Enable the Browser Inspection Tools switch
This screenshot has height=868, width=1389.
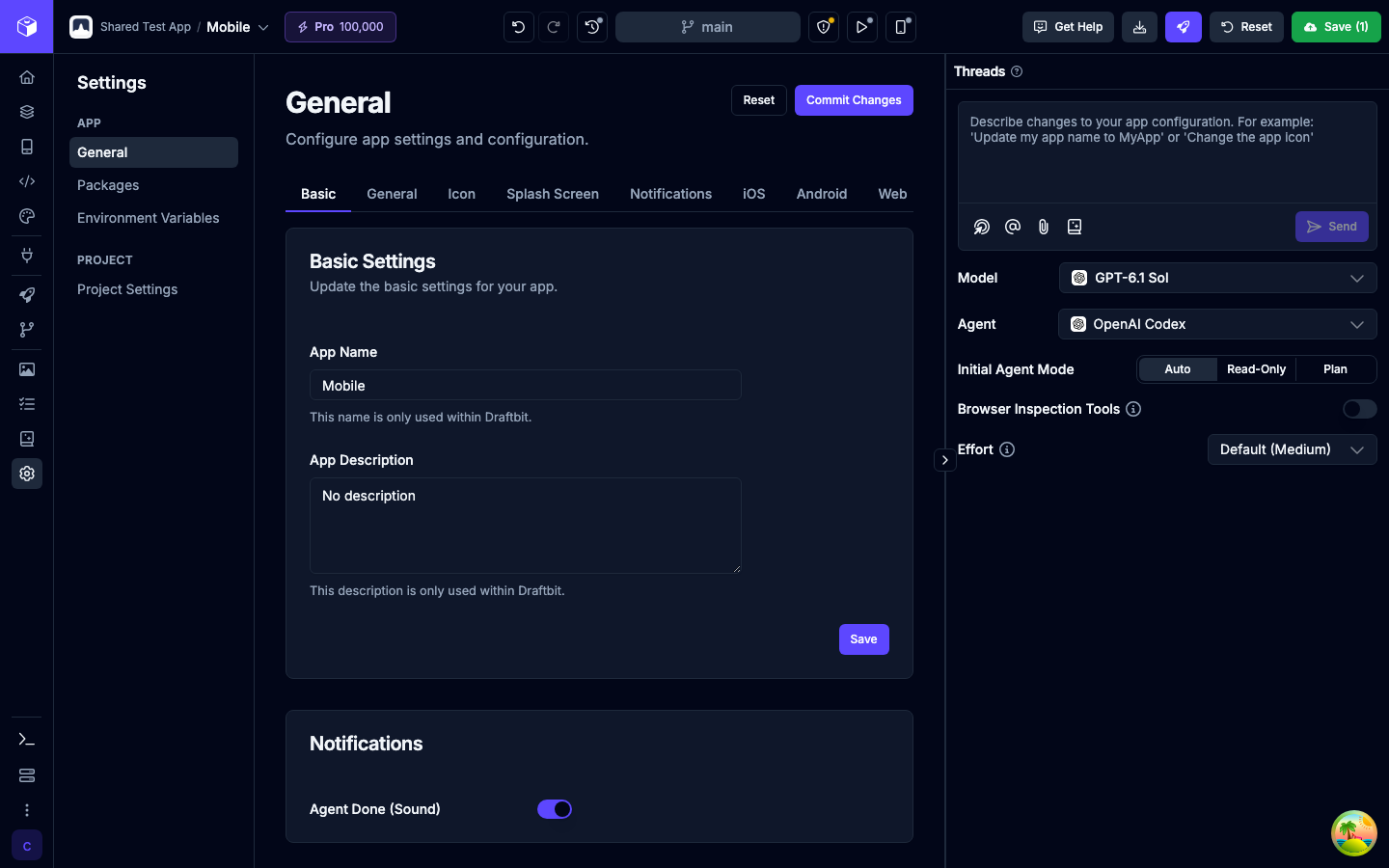(1360, 409)
